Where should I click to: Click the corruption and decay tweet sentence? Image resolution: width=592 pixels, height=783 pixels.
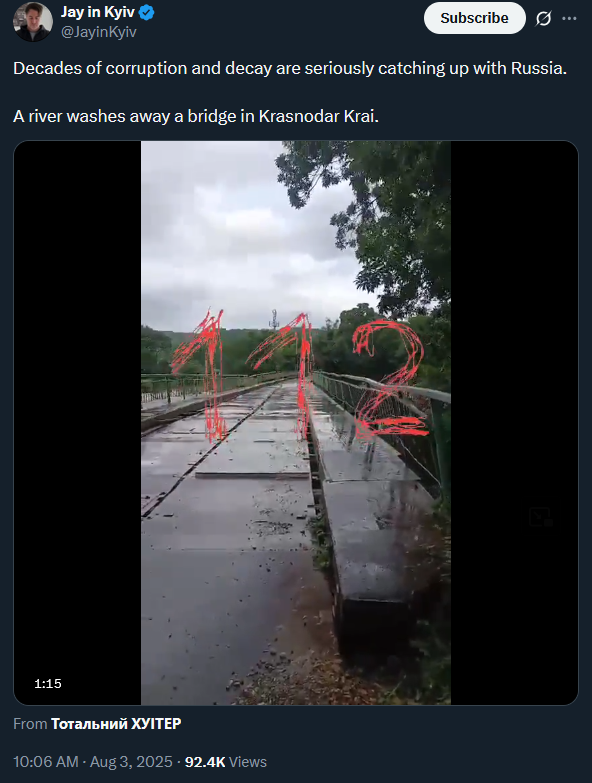point(290,68)
